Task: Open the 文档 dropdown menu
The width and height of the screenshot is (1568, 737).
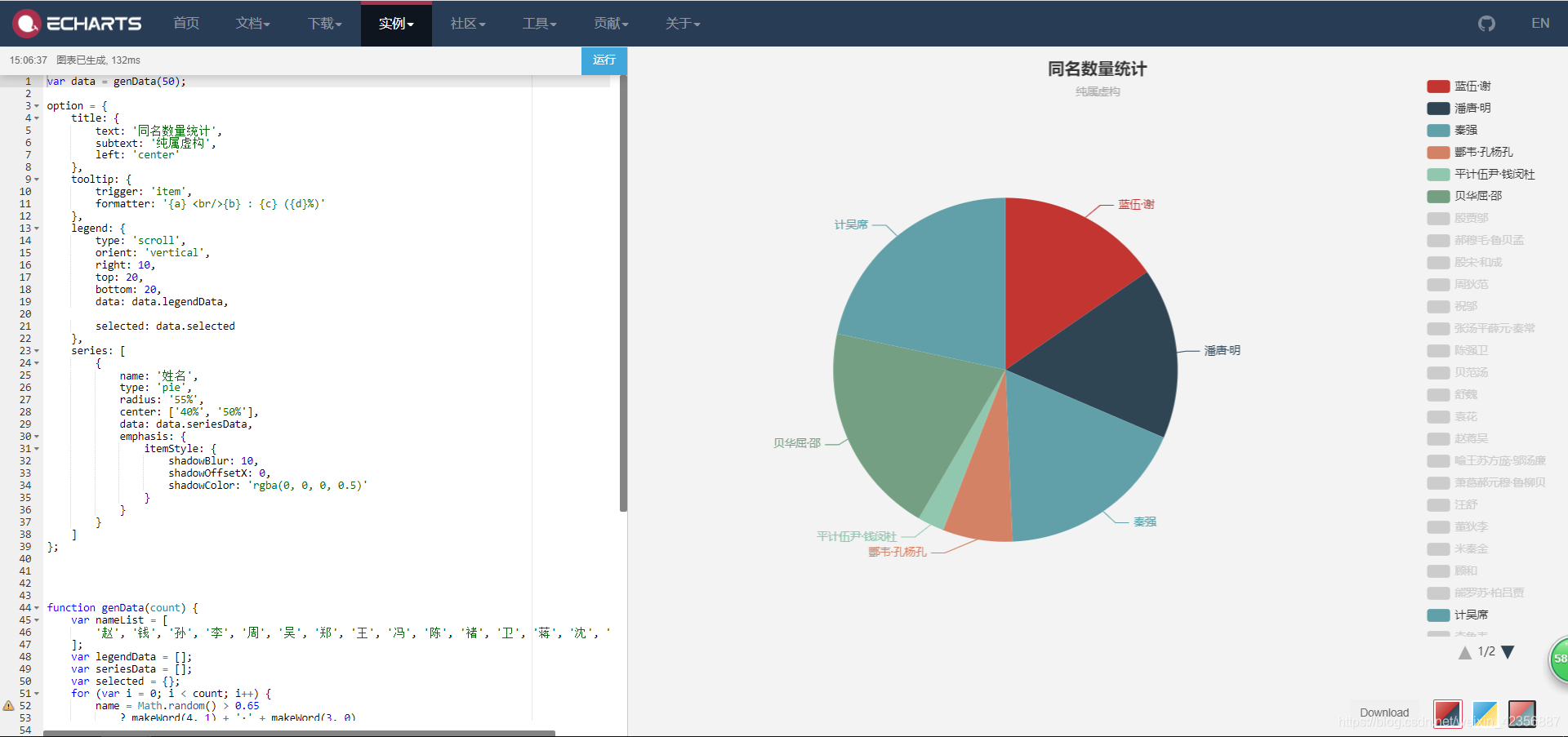Action: pos(253,24)
